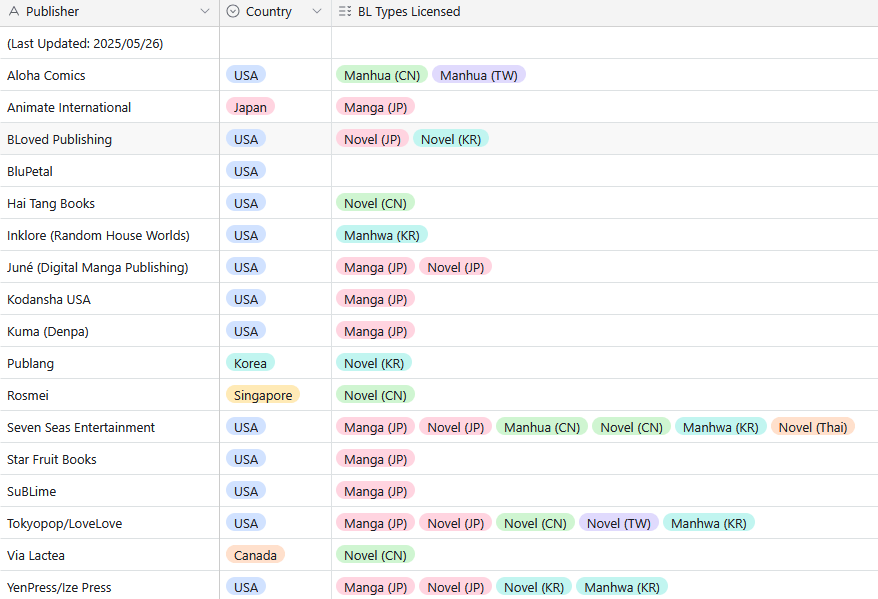Select Novel (KR) tag in BLoved Publishing row
The height and width of the screenshot is (599, 878).
point(451,139)
